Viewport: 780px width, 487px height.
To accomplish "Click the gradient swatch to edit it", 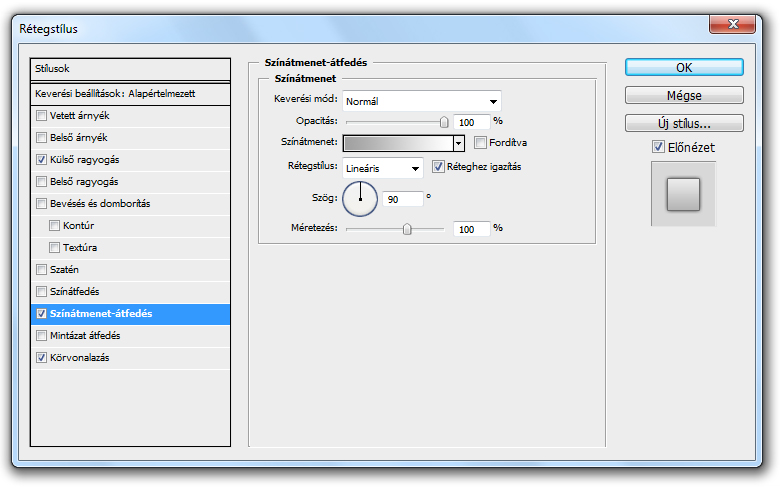I will pos(398,143).
